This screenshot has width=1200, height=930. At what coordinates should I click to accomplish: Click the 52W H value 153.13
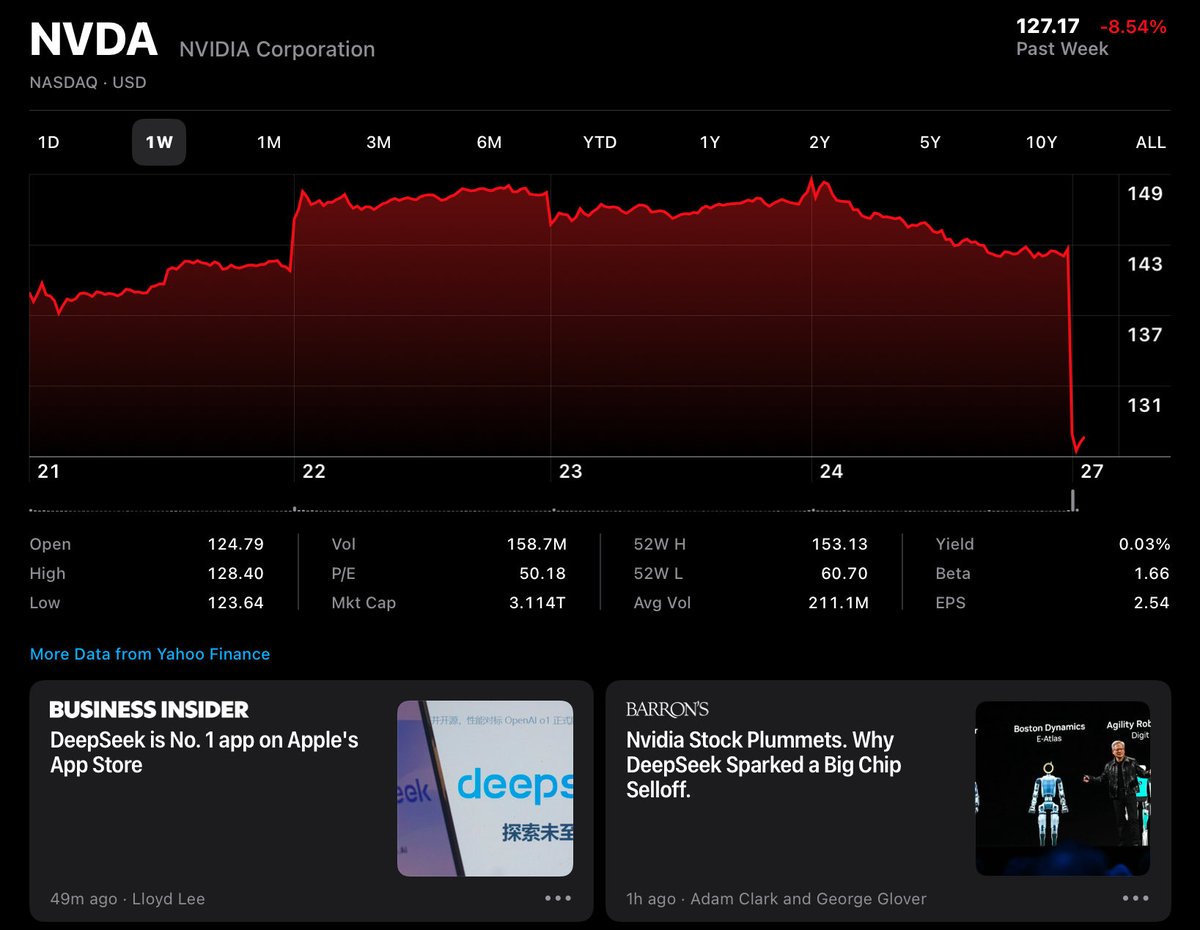click(840, 544)
